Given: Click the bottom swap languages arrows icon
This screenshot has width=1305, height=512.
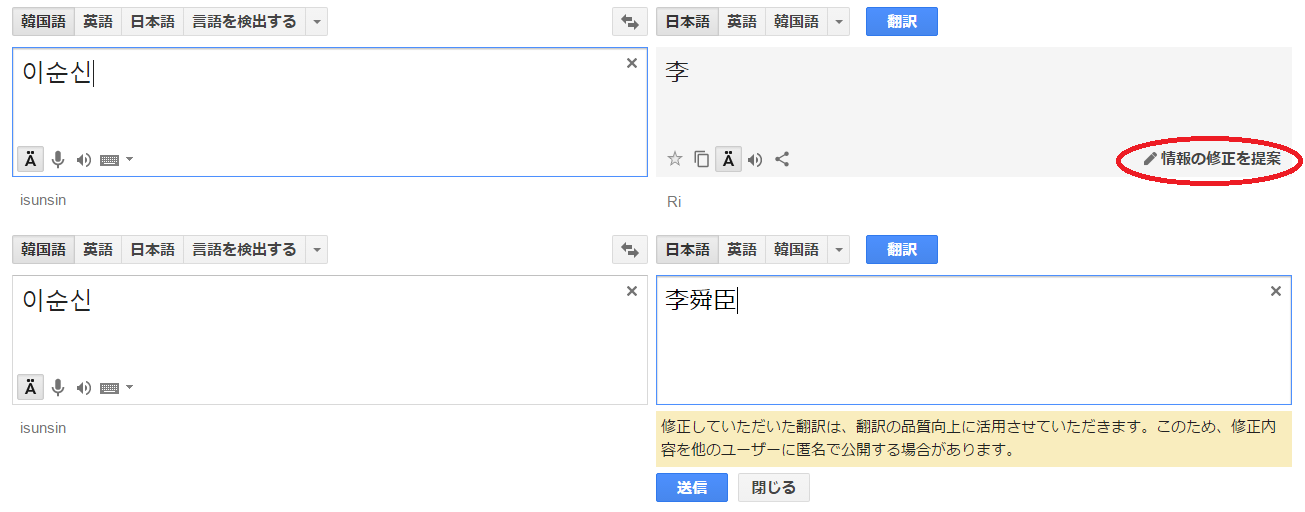Looking at the screenshot, I should click(x=630, y=250).
